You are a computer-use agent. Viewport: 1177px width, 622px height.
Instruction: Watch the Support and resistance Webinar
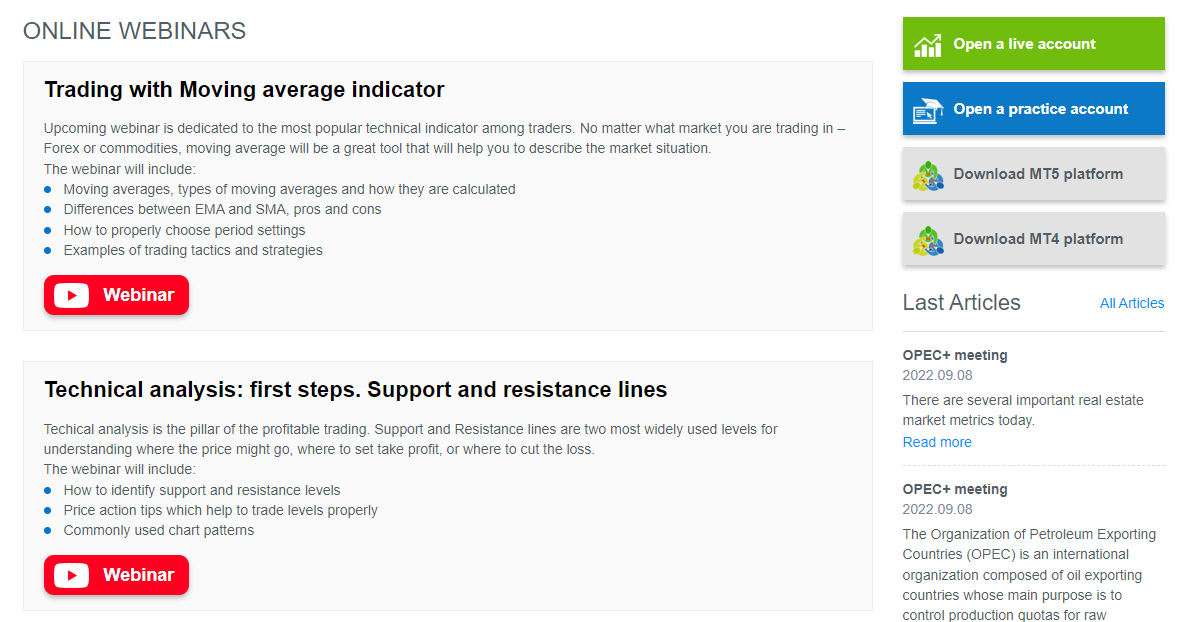coord(116,575)
